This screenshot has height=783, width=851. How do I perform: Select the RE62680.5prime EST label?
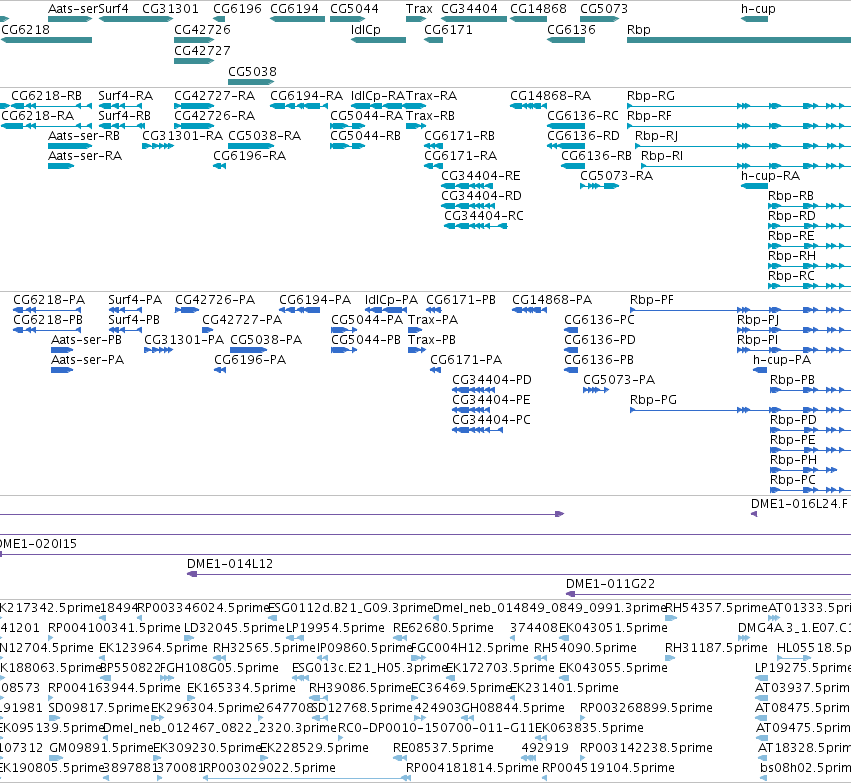443,628
